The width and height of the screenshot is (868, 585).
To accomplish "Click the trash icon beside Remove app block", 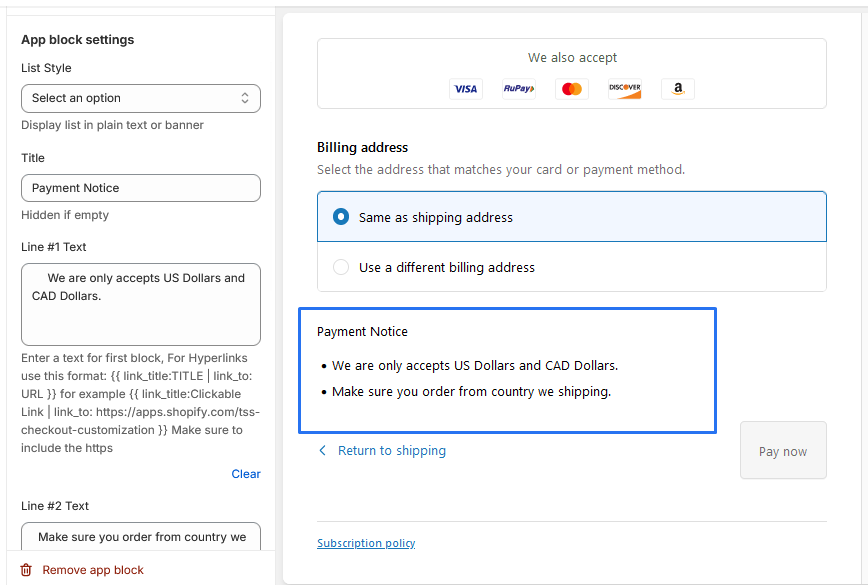I will point(27,570).
